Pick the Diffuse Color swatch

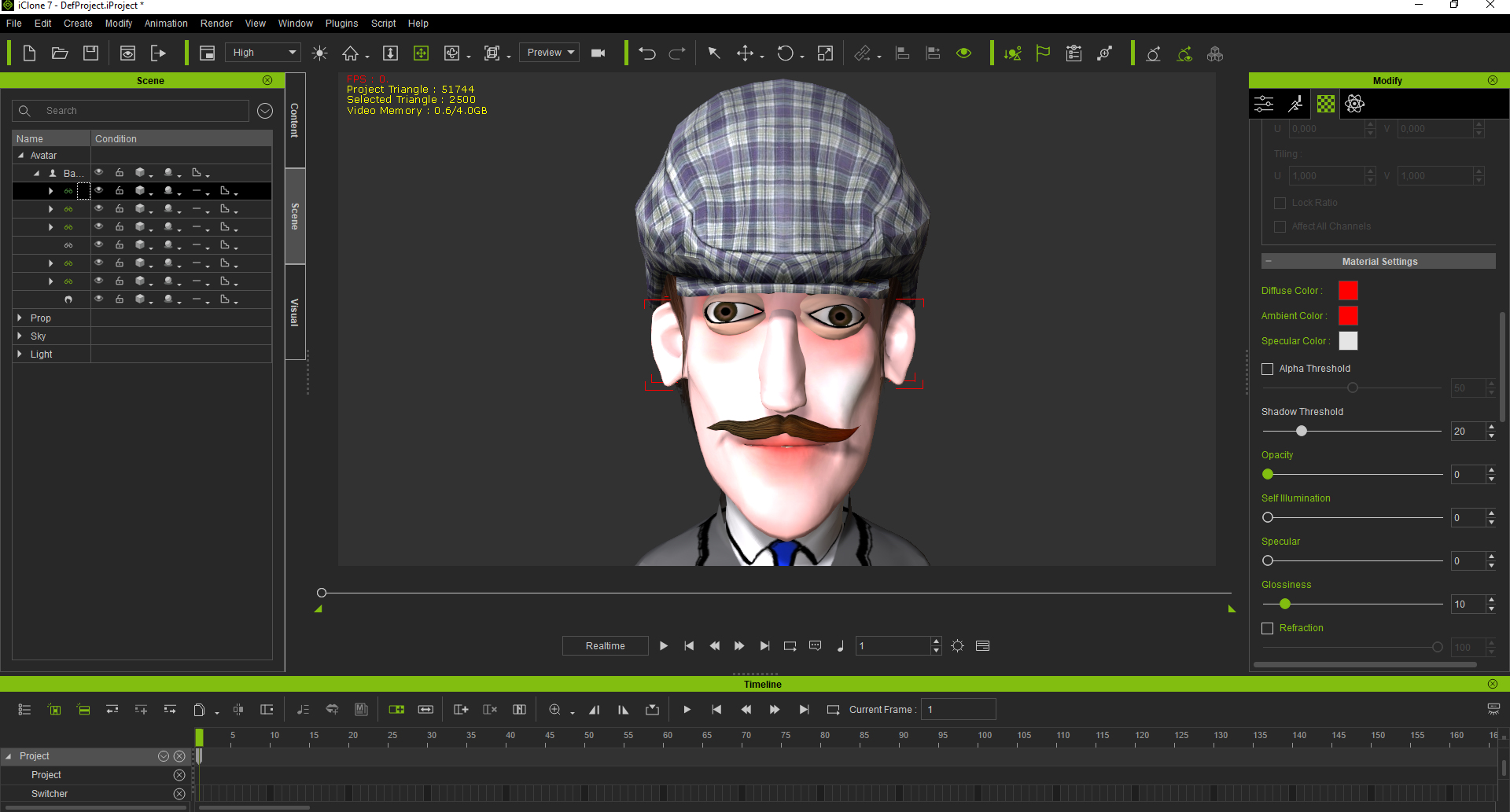pyautogui.click(x=1348, y=291)
